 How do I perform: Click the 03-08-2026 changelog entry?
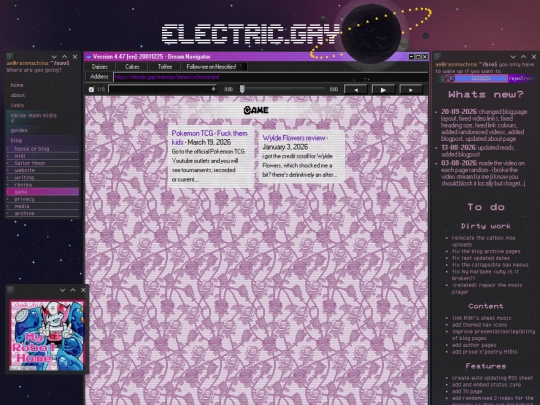pyautogui.click(x=483, y=173)
